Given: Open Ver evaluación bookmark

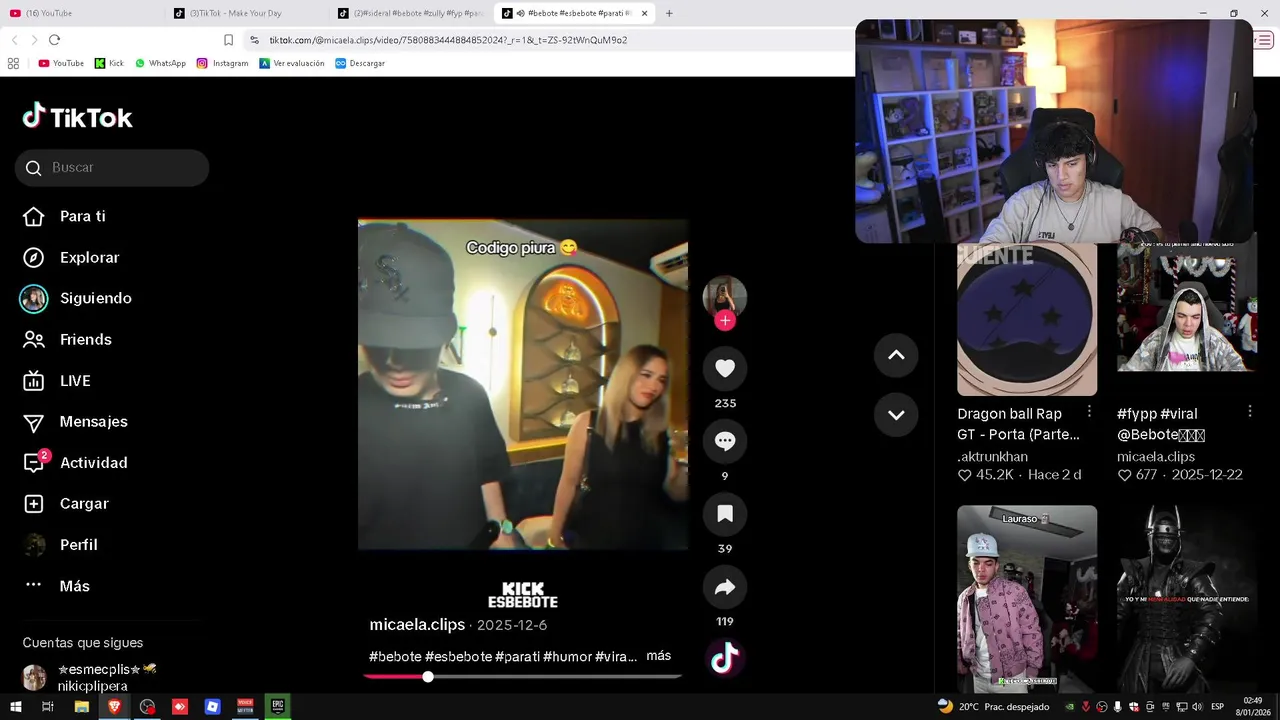Looking at the screenshot, I should coord(292,63).
